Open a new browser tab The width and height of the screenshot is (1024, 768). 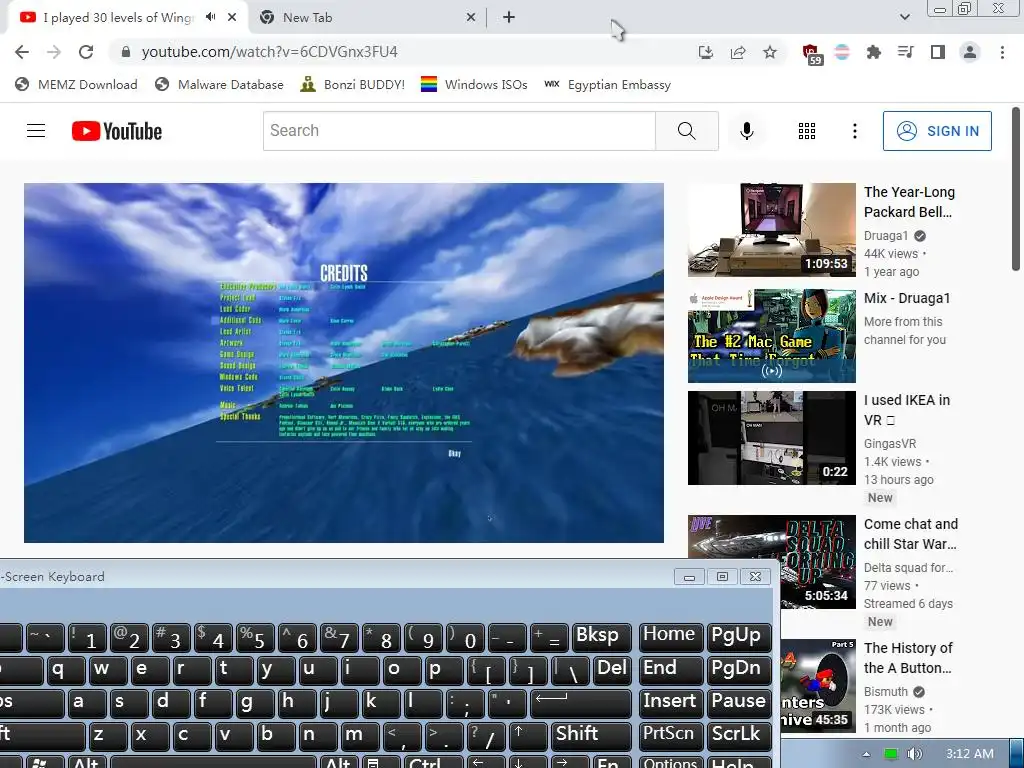pos(509,18)
